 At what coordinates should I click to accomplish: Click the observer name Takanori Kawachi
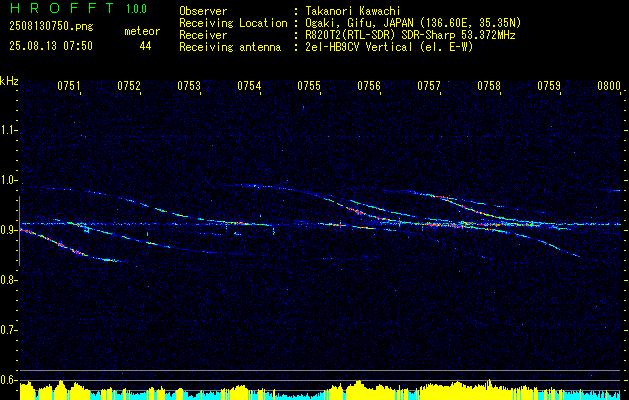352,11
